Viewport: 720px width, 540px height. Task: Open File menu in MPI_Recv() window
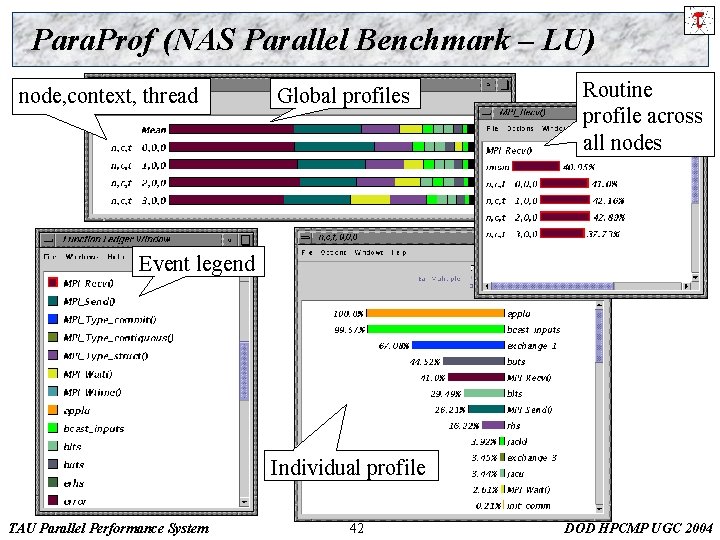click(x=492, y=129)
